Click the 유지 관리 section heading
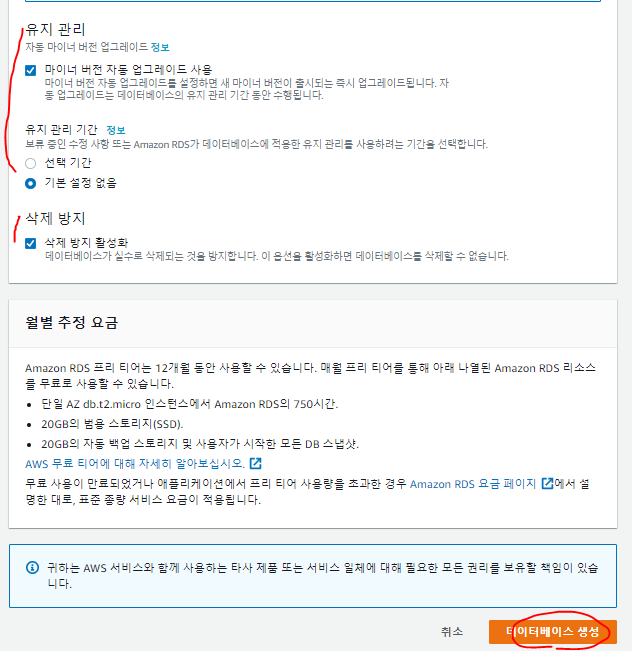Image resolution: width=632 pixels, height=651 pixels. coord(55,29)
